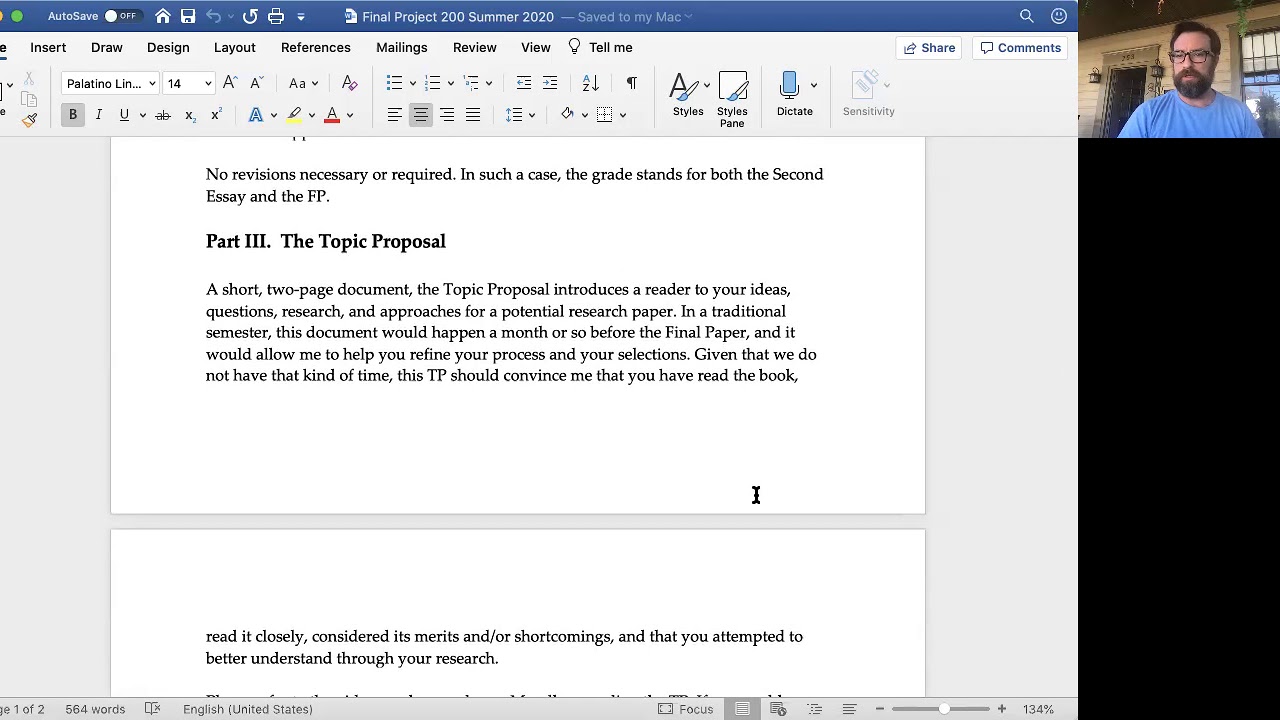This screenshot has height=720, width=1280.
Task: Open the bullet list dropdown arrow
Action: click(412, 84)
